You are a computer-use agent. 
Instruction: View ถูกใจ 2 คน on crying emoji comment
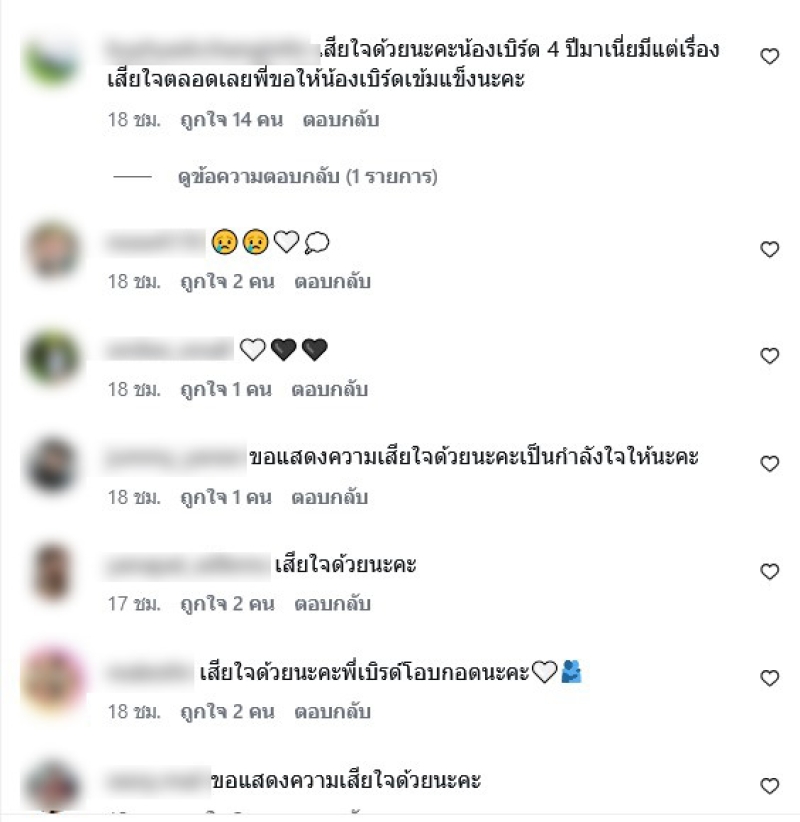tap(227, 282)
